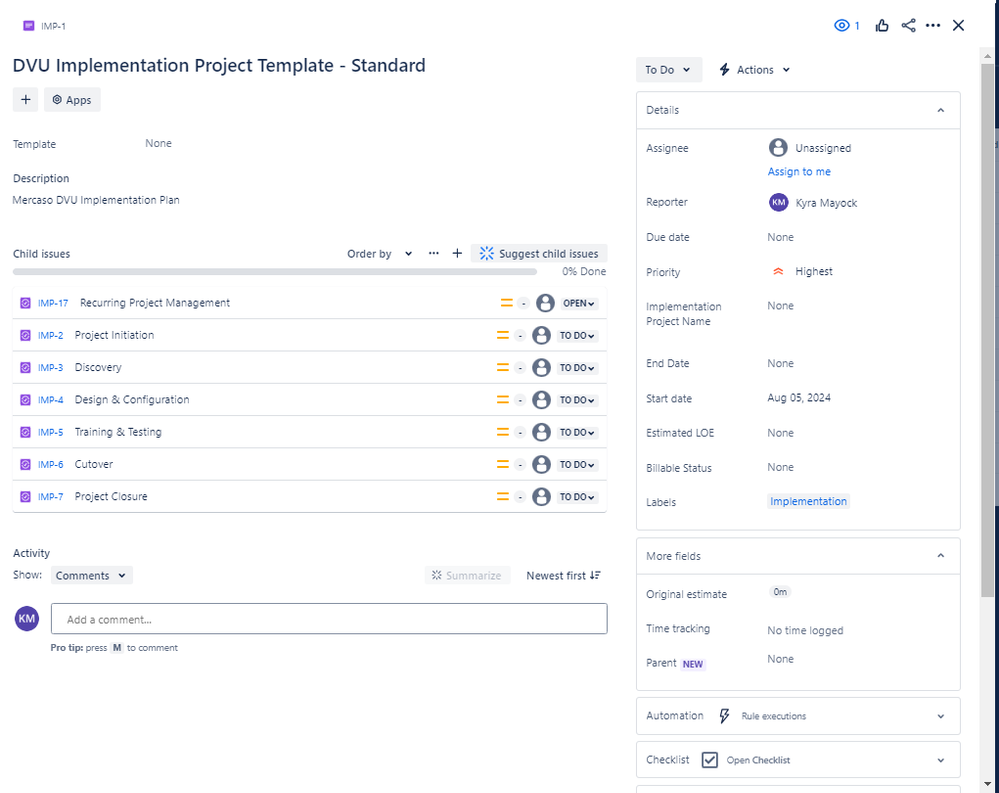
Task: Click the Start date Aug 05, 2024
Action: pyautogui.click(x=799, y=398)
